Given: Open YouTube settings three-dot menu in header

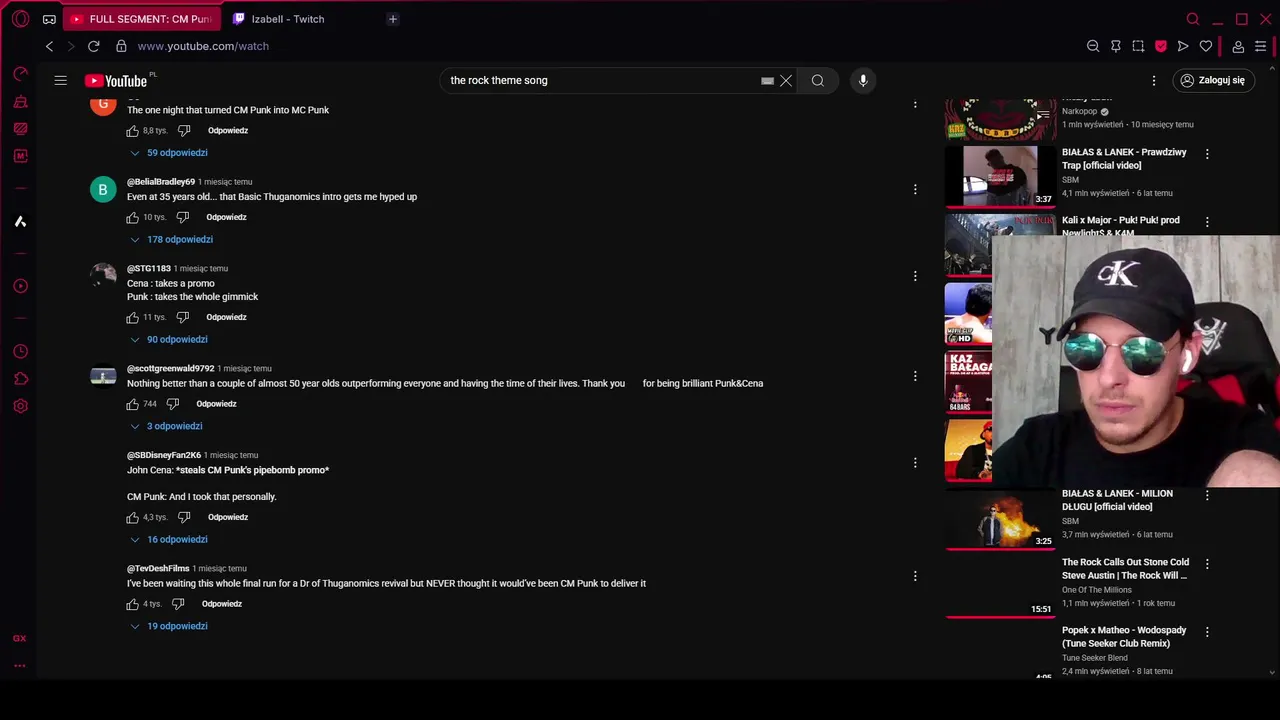Looking at the screenshot, I should [x=1154, y=80].
